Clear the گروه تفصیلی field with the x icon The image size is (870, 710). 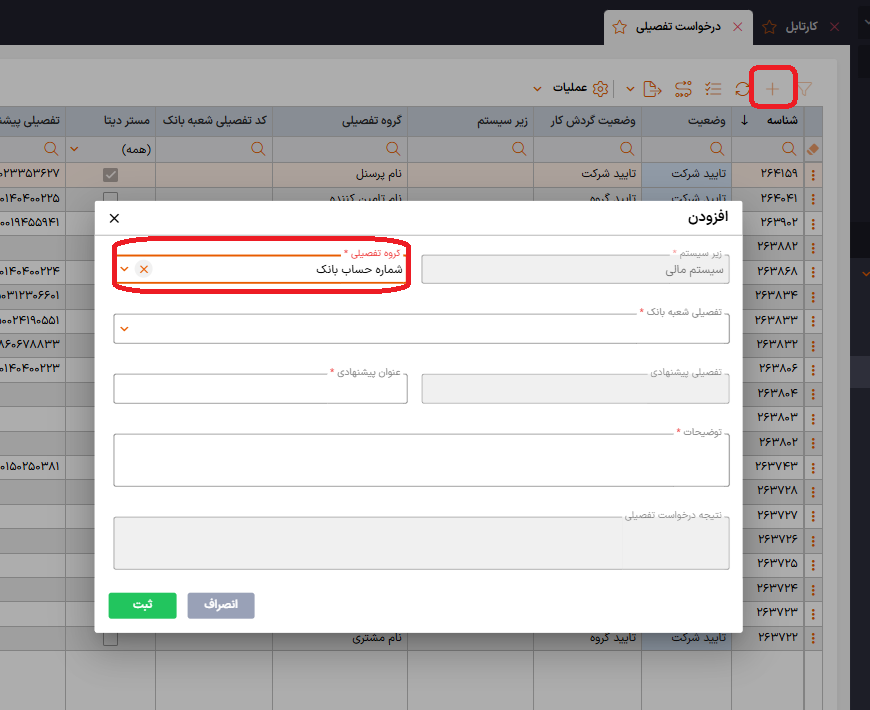[144, 269]
